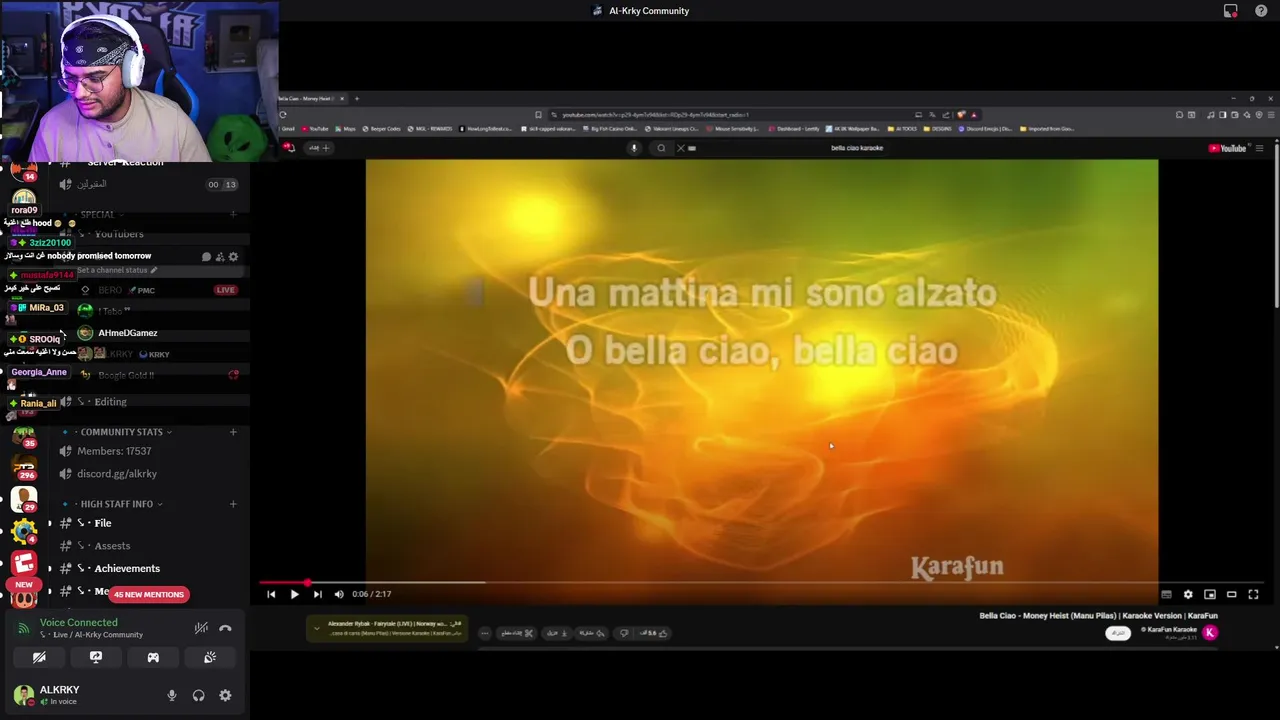Screen dimensions: 1280x720
Task: Open the Maps bookmark
Action: 346,129
